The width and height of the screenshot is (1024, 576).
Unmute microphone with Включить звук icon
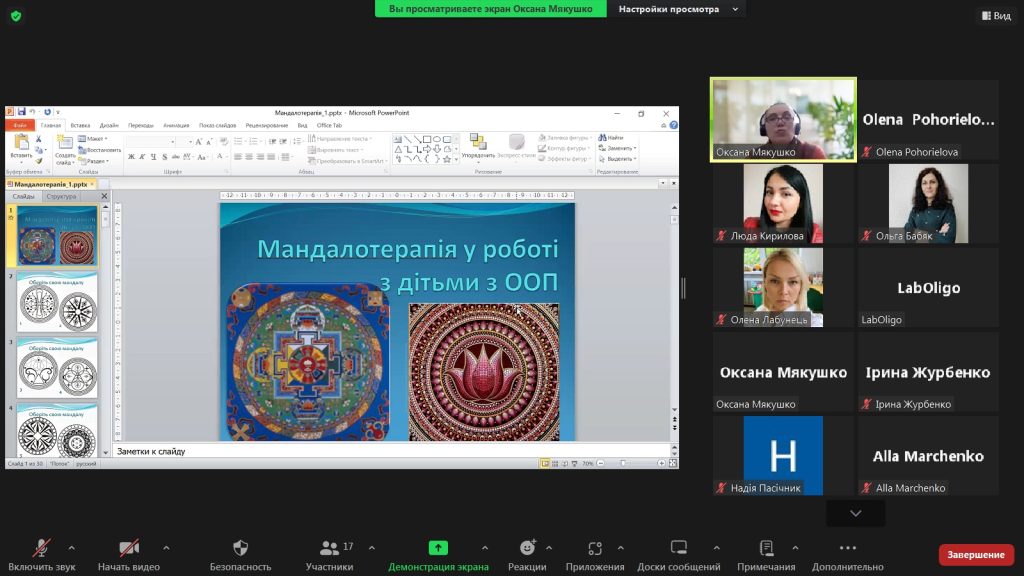pyautogui.click(x=40, y=548)
